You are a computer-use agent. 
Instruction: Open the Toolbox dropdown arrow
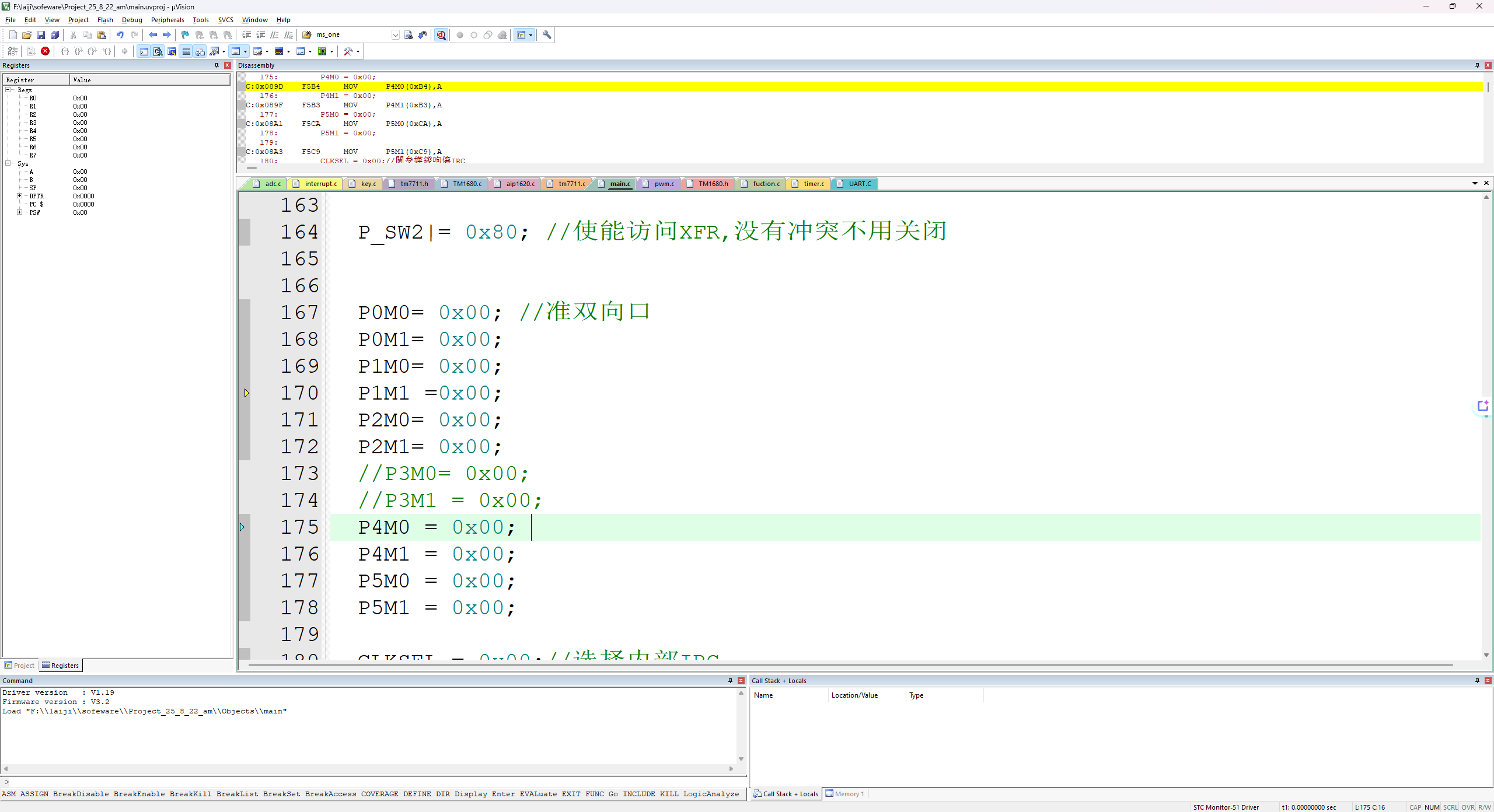358,52
